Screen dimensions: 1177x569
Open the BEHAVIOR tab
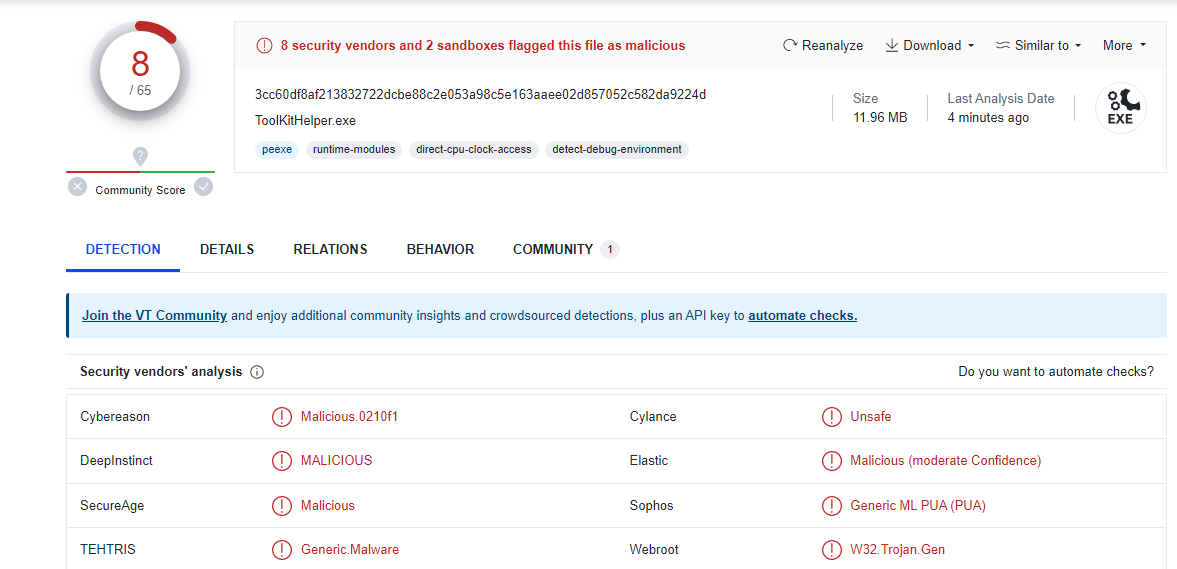click(440, 250)
